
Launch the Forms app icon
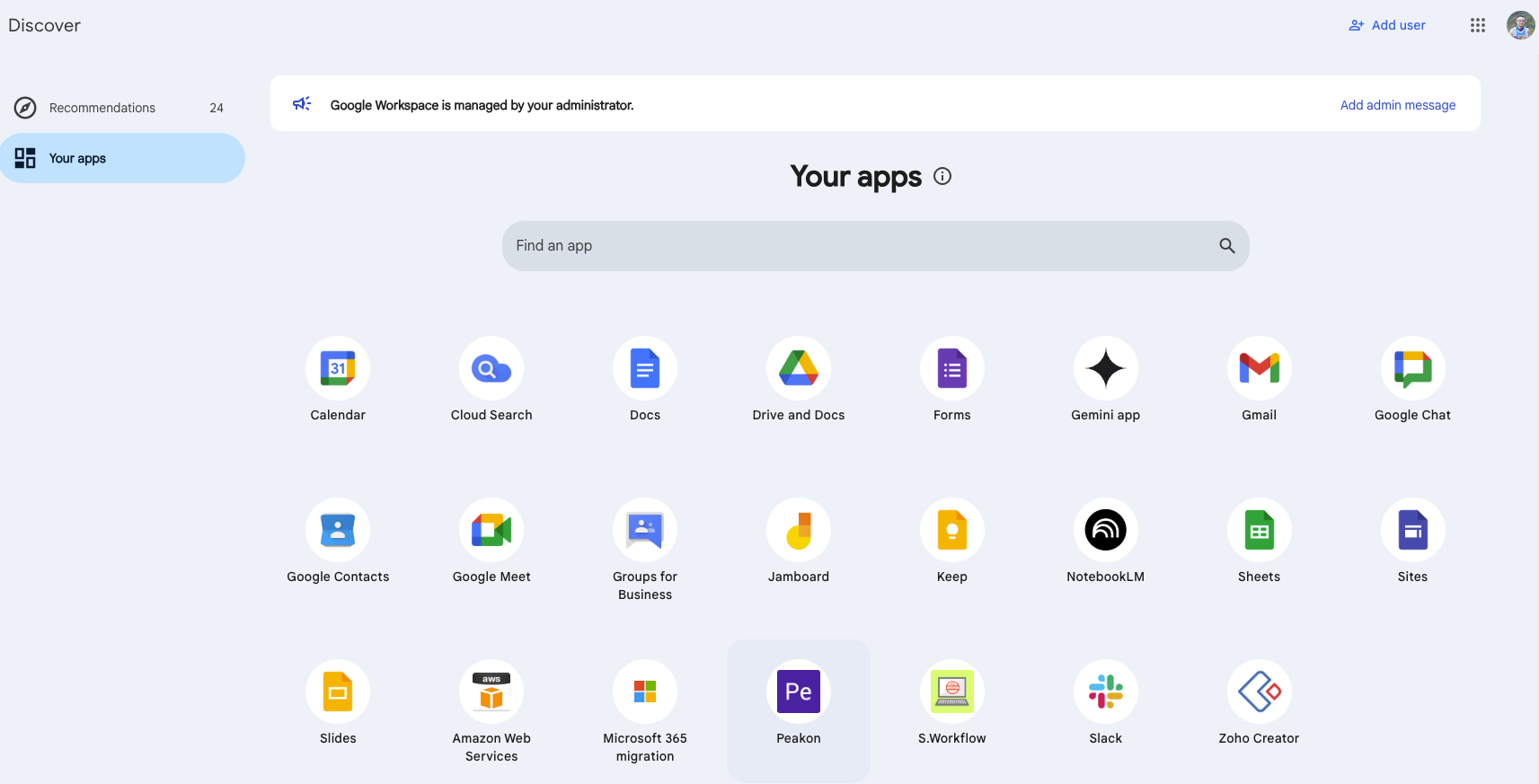952,368
